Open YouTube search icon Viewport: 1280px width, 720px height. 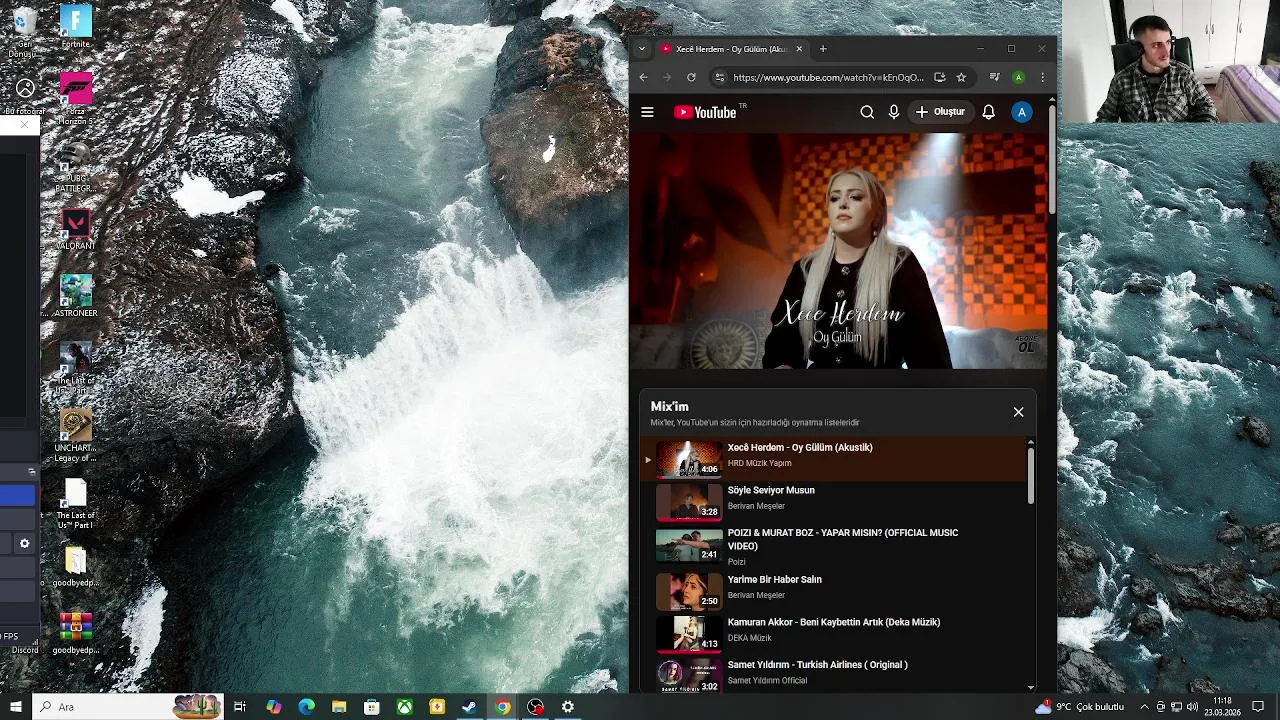tap(867, 112)
